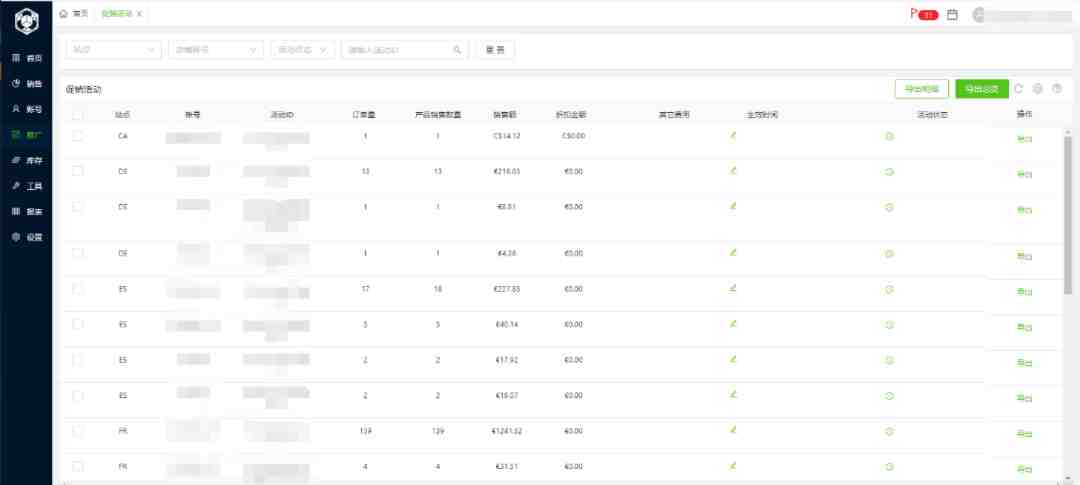Viewport: 1080px width, 485px height.
Task: Edit other fees pencil in €4.26 row
Action: point(733,252)
